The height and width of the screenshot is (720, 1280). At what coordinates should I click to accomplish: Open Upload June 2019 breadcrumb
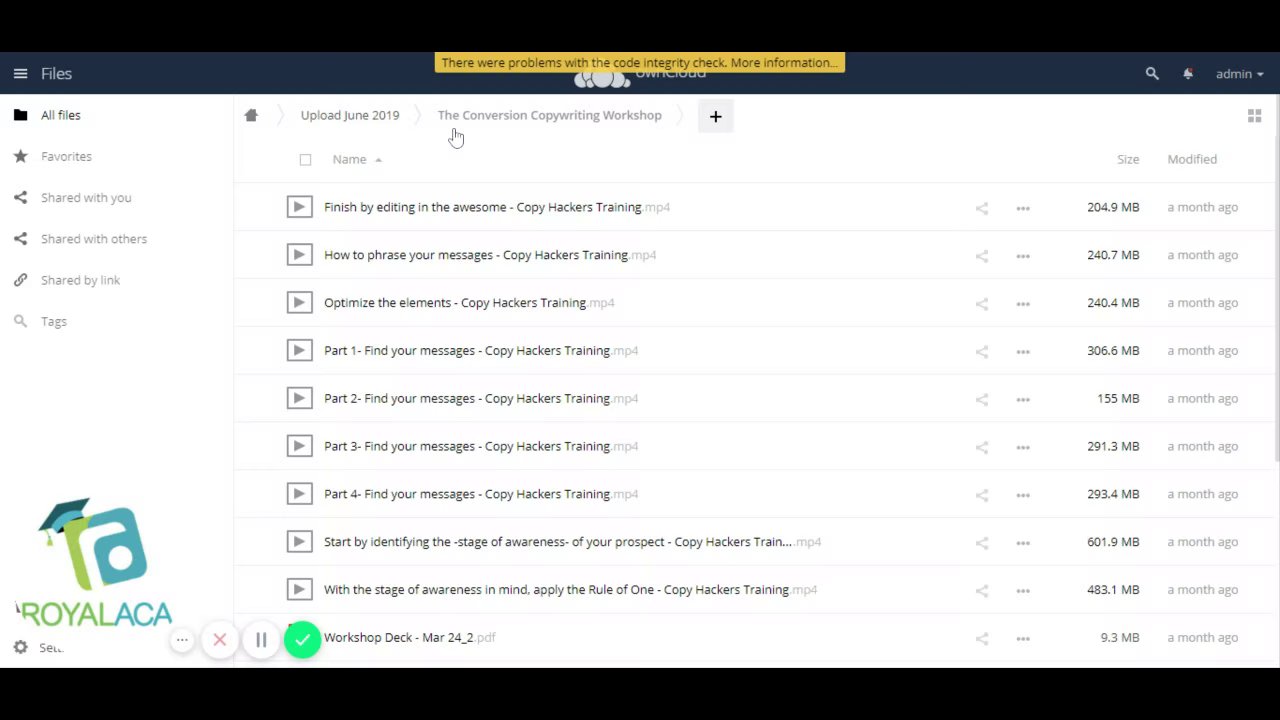(350, 115)
